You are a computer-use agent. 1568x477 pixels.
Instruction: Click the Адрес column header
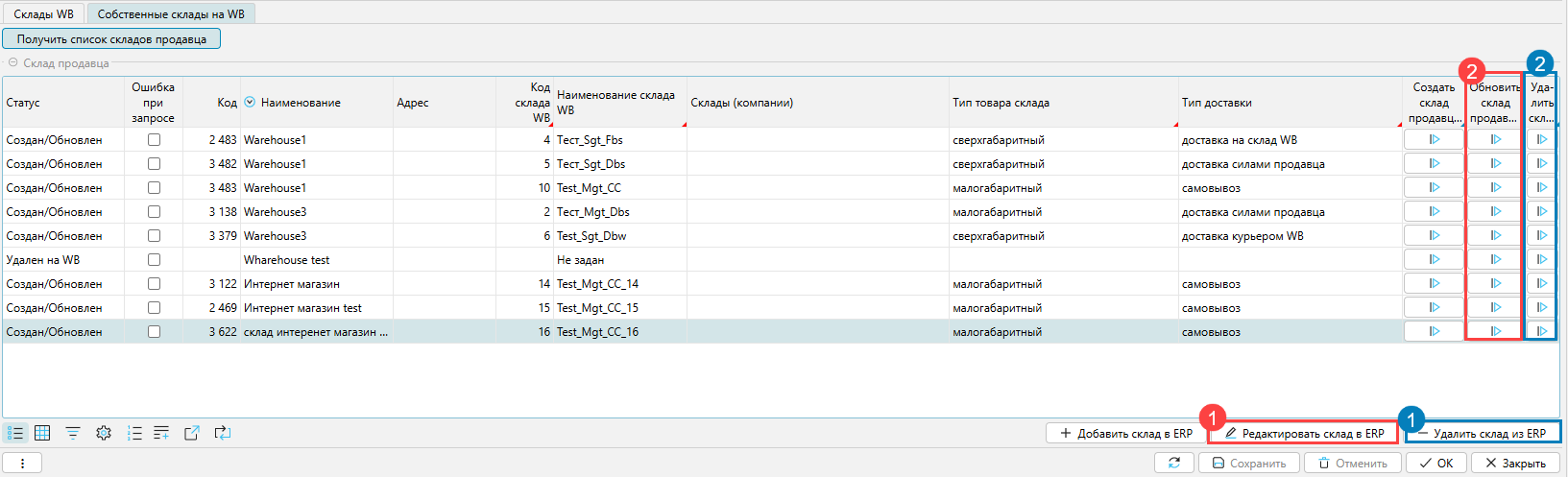pyautogui.click(x=445, y=103)
